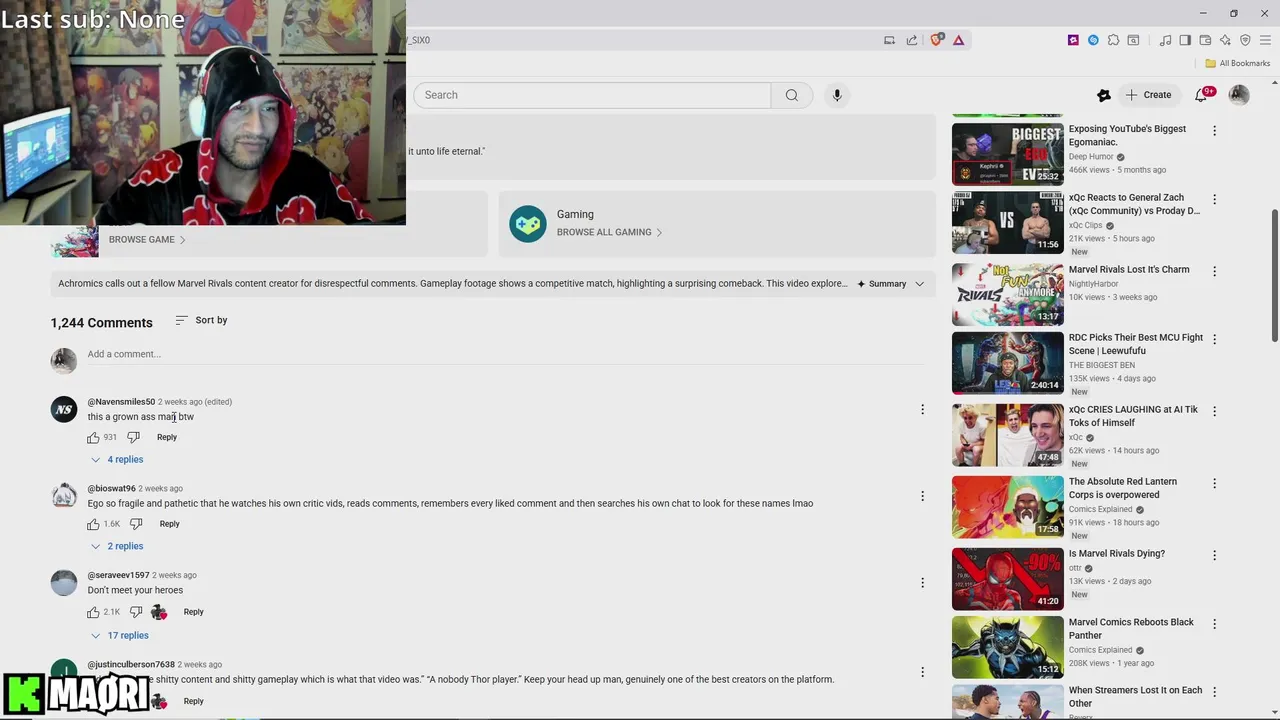Expand the 17 replies under @seraveev1597

pyautogui.click(x=119, y=635)
